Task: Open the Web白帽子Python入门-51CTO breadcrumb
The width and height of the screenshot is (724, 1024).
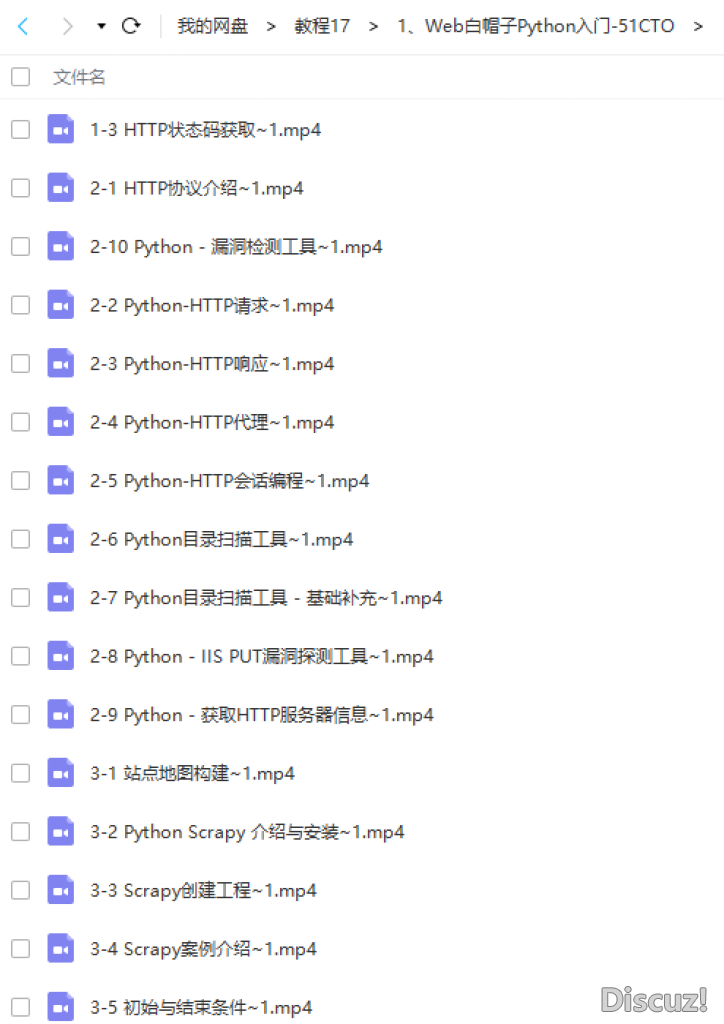Action: [x=535, y=26]
